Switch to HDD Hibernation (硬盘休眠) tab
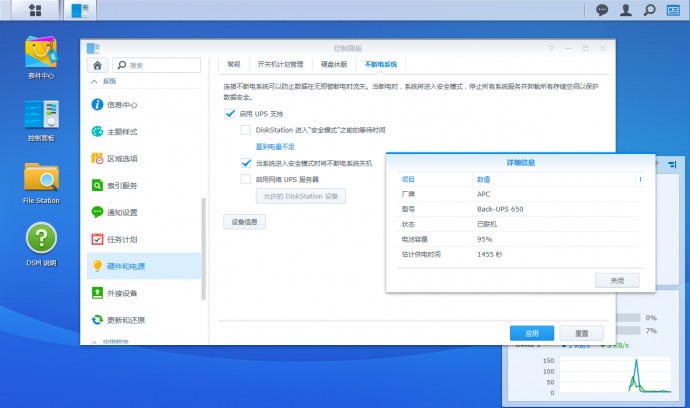This screenshot has width=690, height=408. click(x=334, y=64)
